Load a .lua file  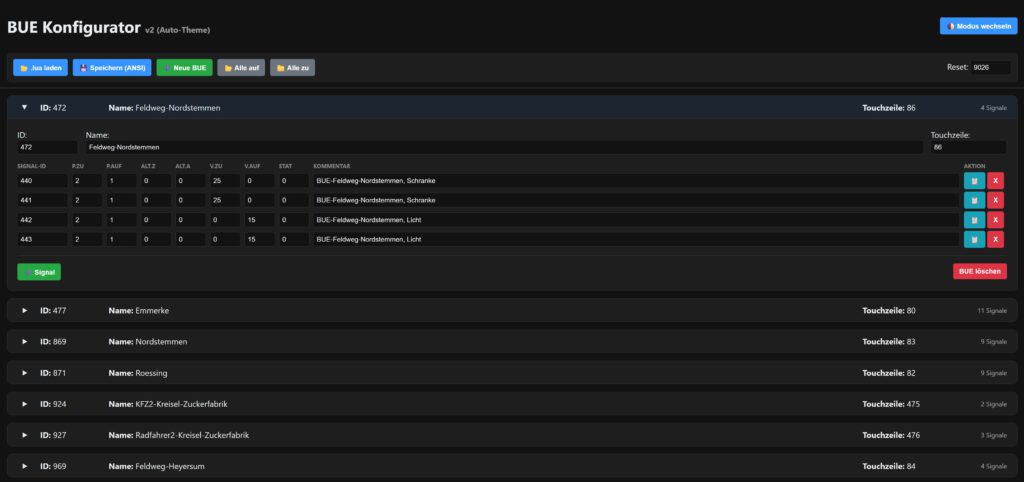coord(40,68)
